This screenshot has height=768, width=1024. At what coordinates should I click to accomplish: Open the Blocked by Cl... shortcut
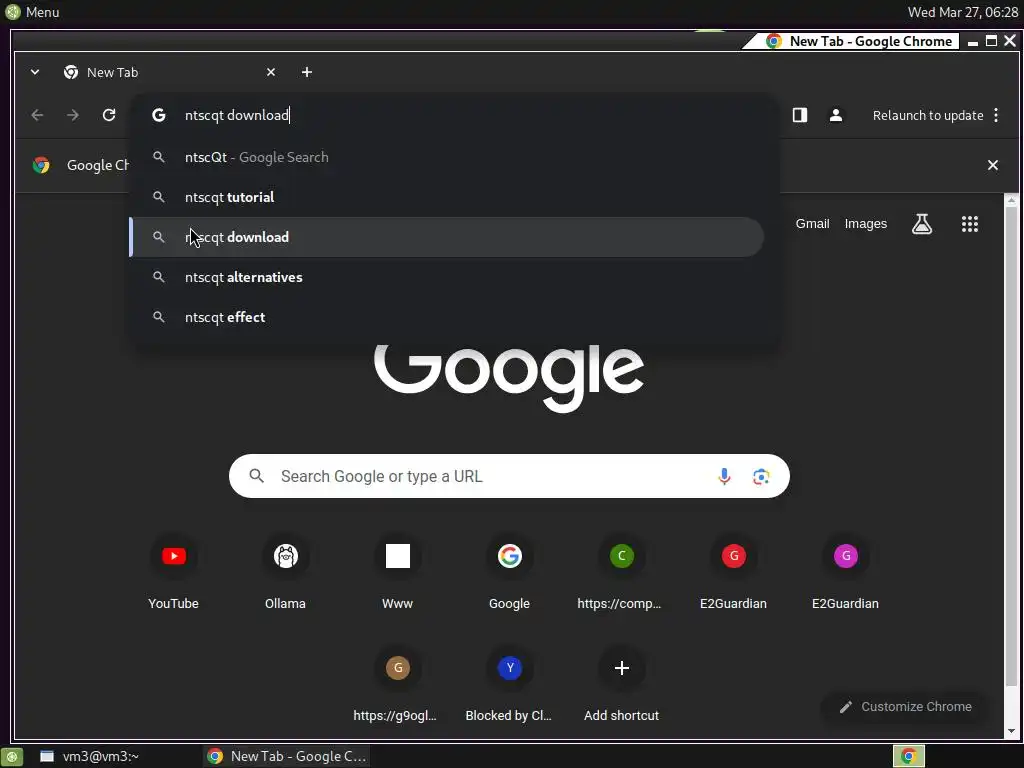point(509,685)
